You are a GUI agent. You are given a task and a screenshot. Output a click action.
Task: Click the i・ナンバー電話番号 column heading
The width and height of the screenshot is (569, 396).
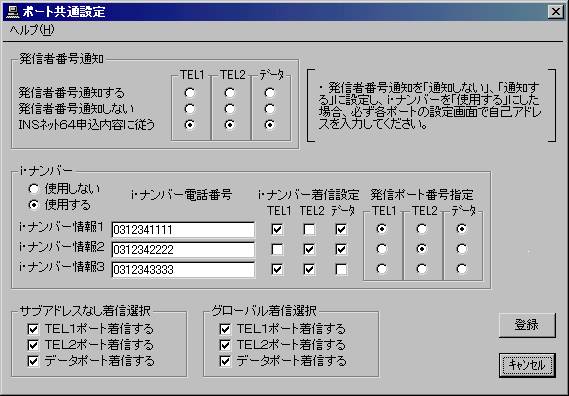pyautogui.click(x=181, y=195)
